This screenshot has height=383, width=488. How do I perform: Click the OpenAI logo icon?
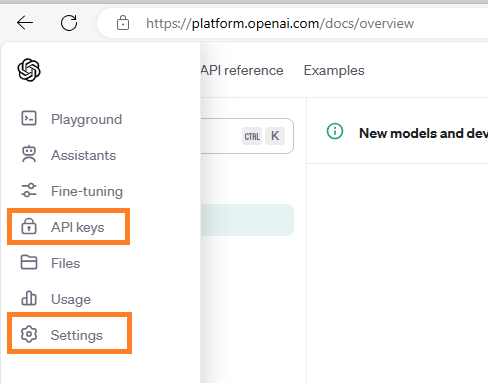click(29, 70)
